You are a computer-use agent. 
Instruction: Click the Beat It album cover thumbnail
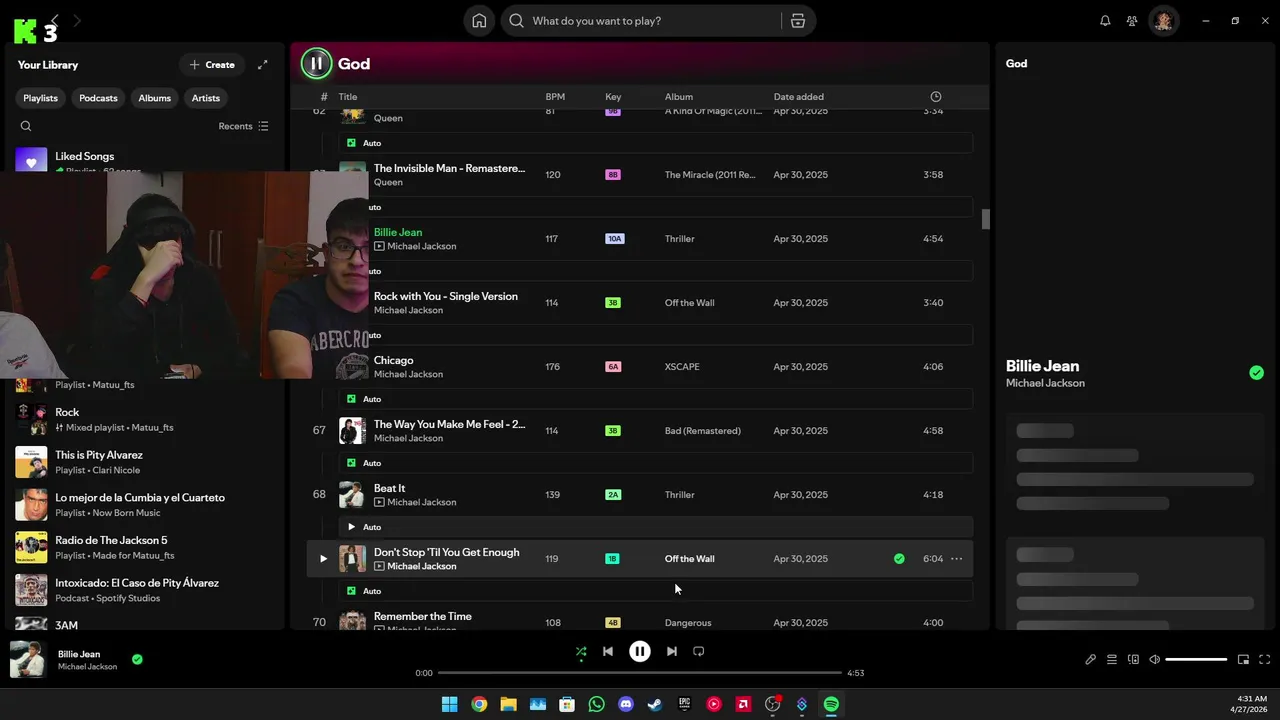[352, 495]
